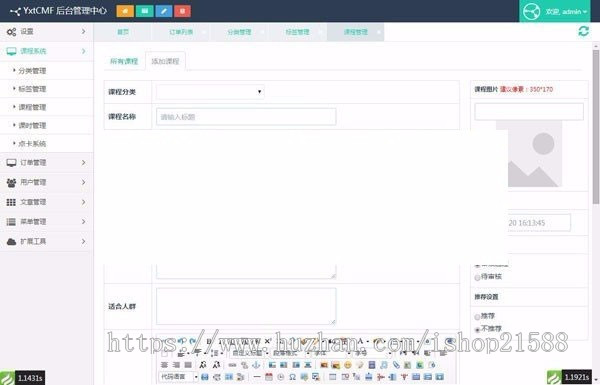This screenshot has height=385, width=600.
Task: Click the editor multi-image upload icon
Action: point(336,365)
